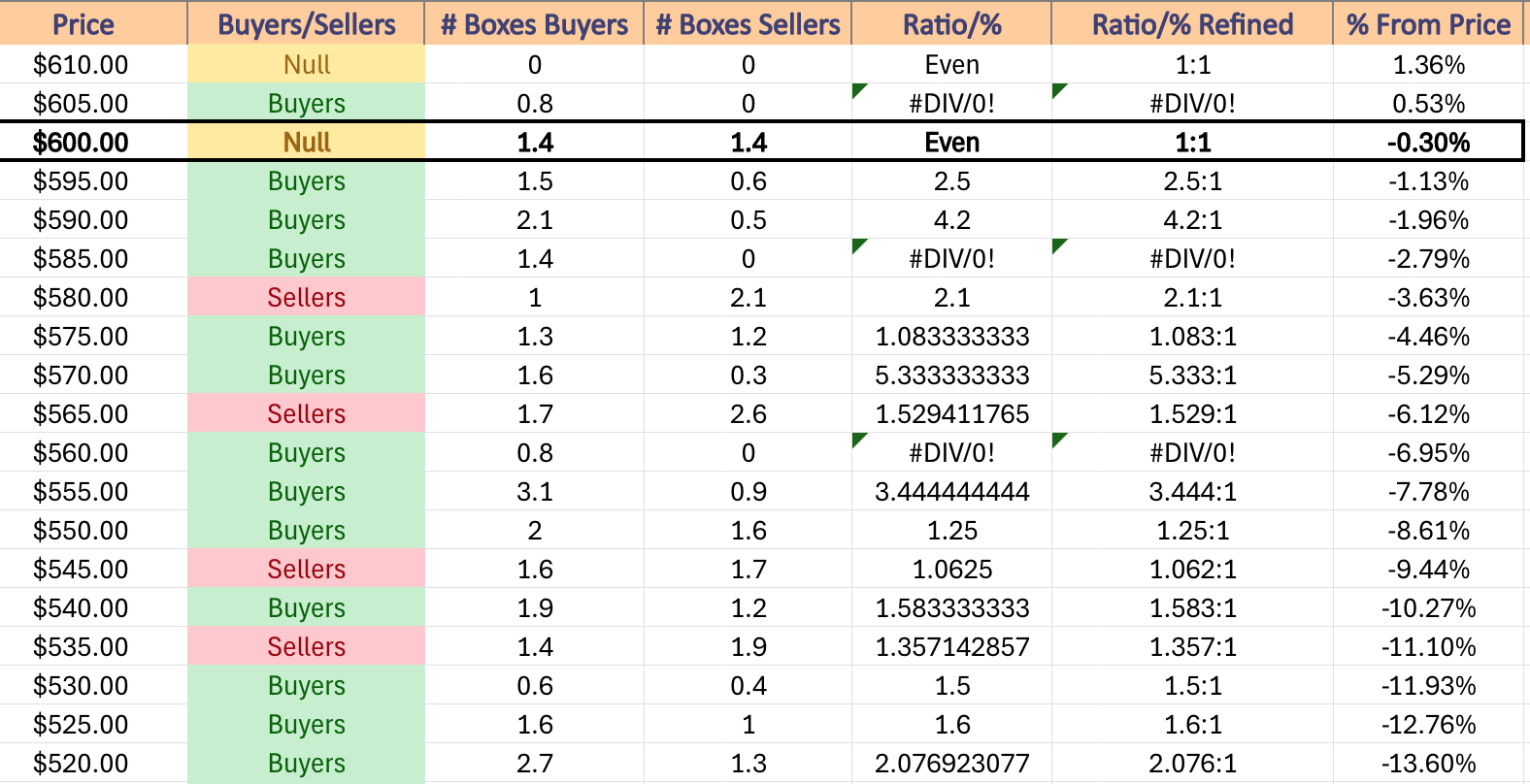
Task: Click the -6.12% cell
Action: click(1428, 413)
